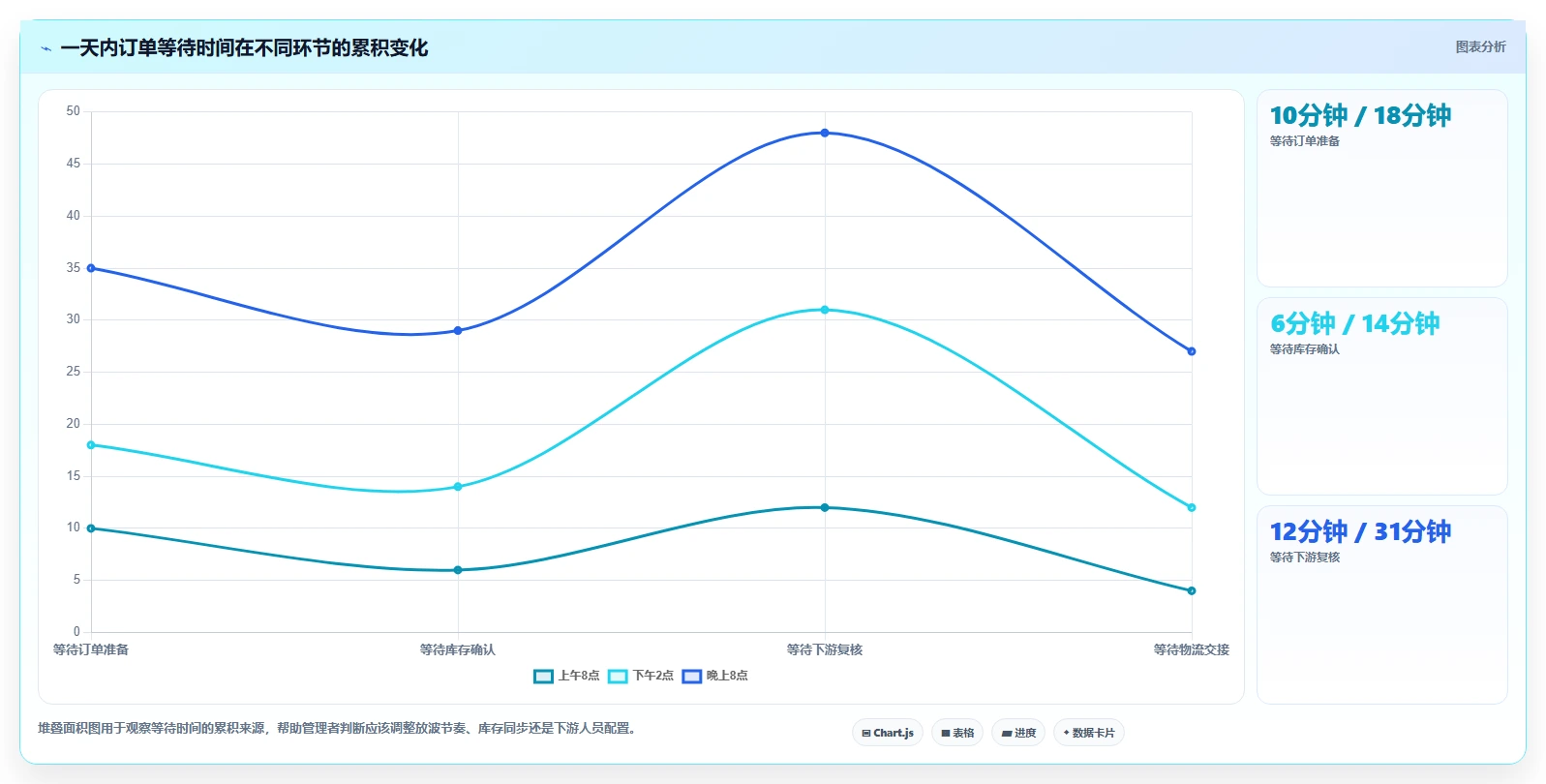
Task: Click the y-axis value 50
Action: point(74,111)
